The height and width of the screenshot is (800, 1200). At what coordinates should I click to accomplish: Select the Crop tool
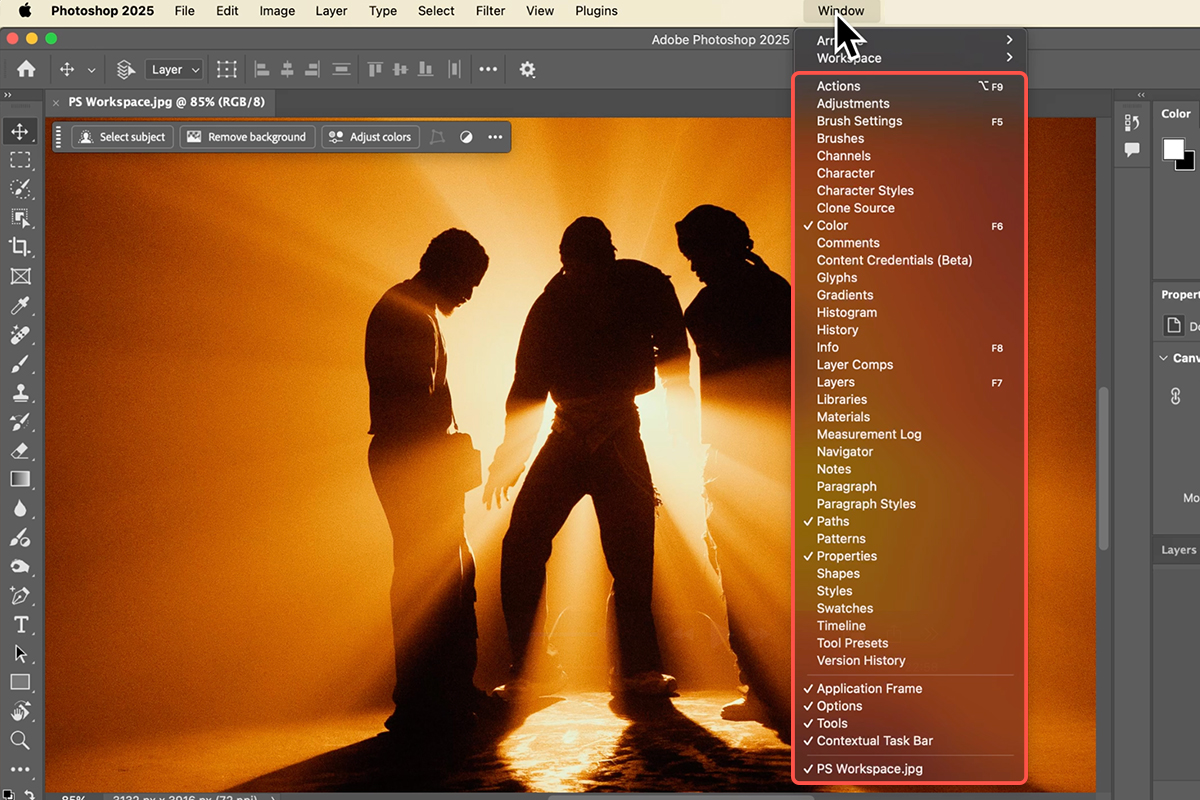click(x=19, y=247)
